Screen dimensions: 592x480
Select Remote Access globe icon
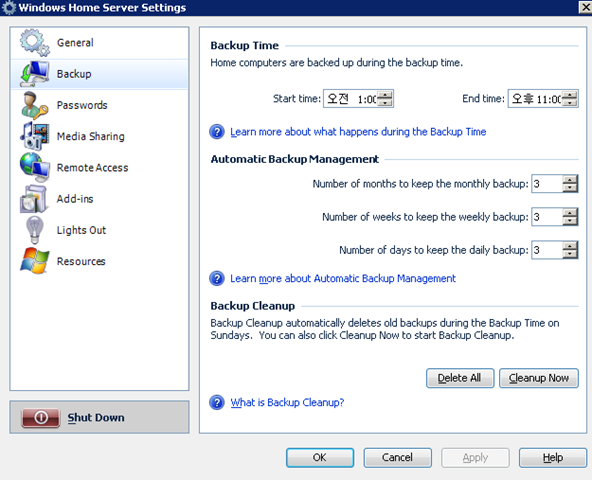[35, 167]
